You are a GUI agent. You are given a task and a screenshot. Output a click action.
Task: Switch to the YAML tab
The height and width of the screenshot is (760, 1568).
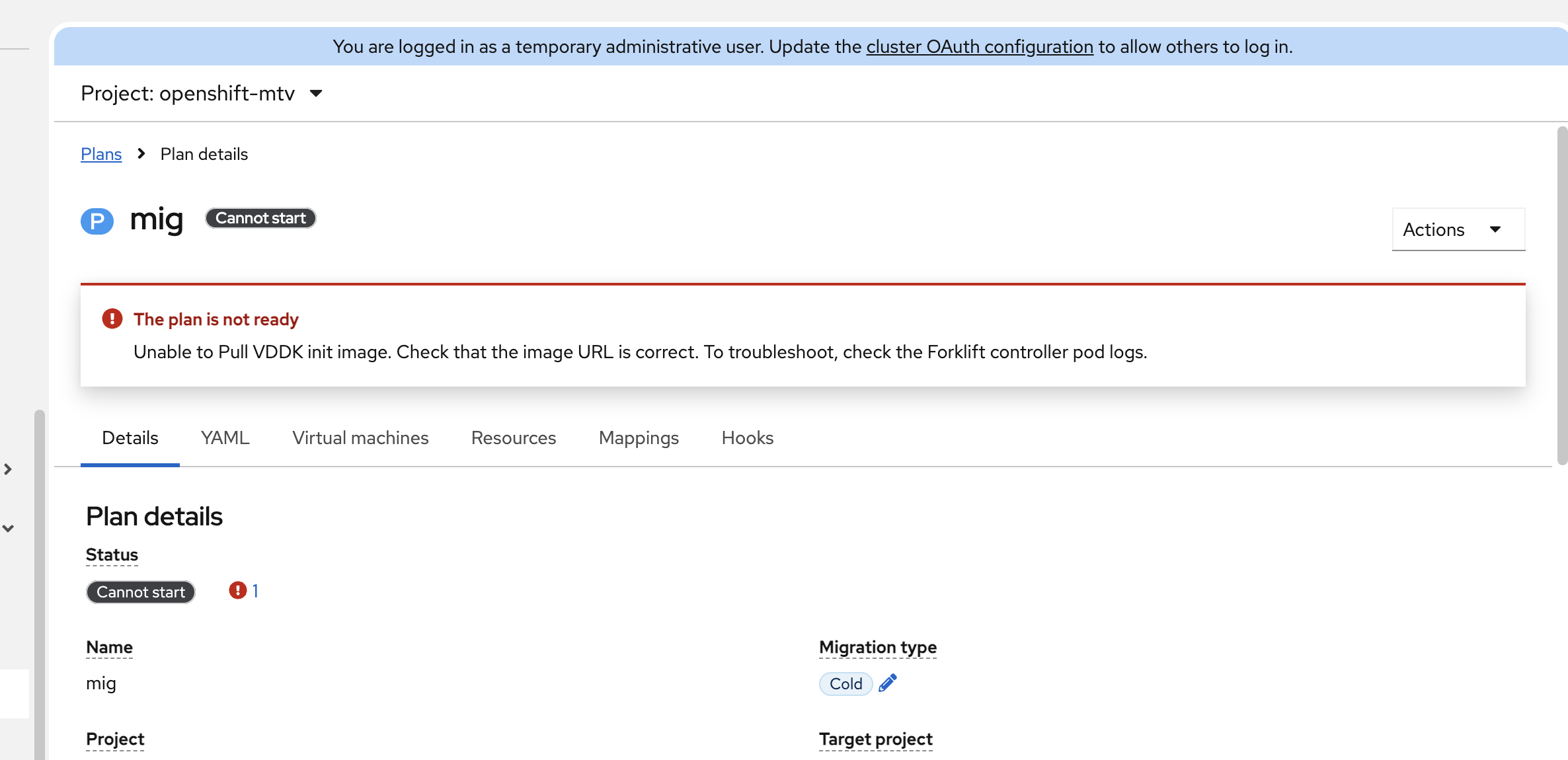tap(225, 438)
